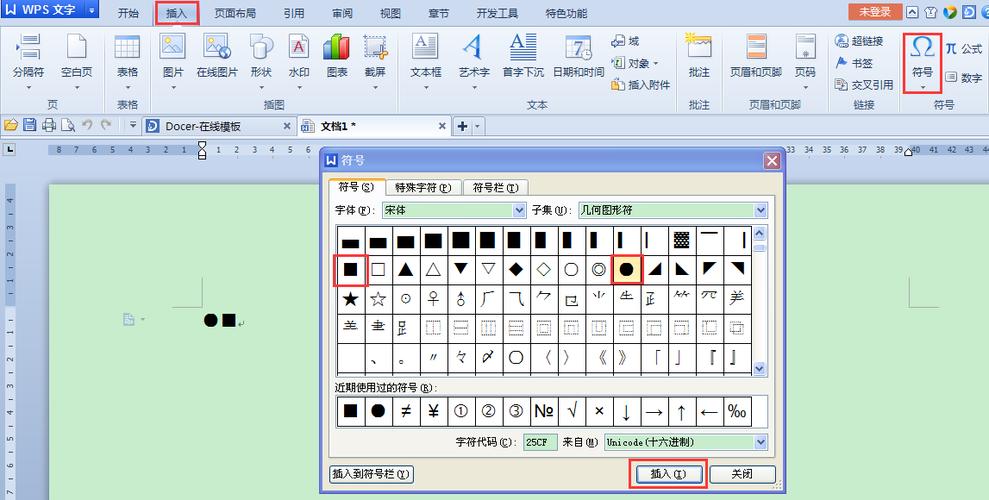The image size is (989, 500).
Task: Switch to the 开始 ribbon tab
Action: (x=129, y=13)
